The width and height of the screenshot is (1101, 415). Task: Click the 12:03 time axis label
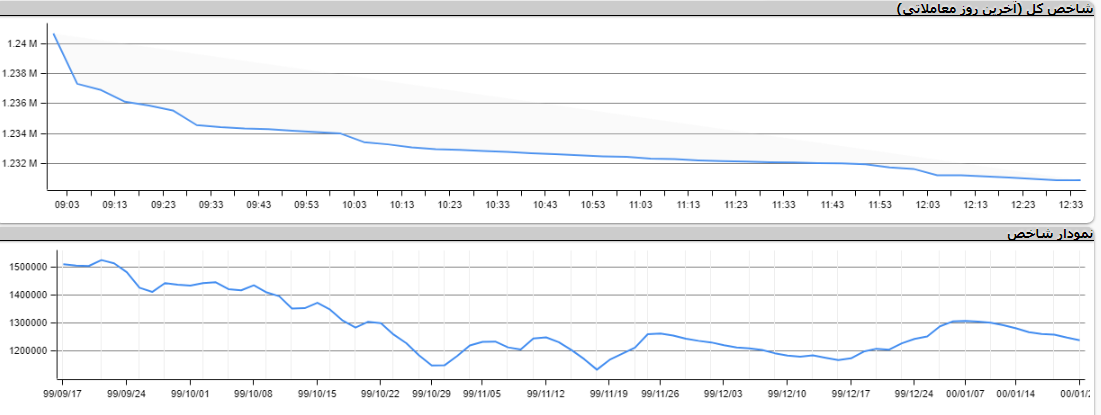pyautogui.click(x=927, y=203)
